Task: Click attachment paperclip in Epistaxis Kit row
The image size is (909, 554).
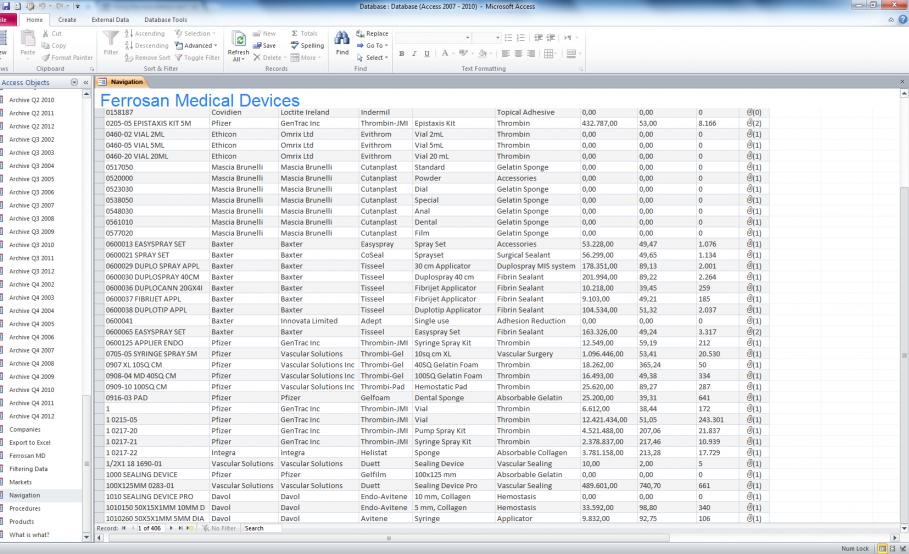Action: [754, 123]
